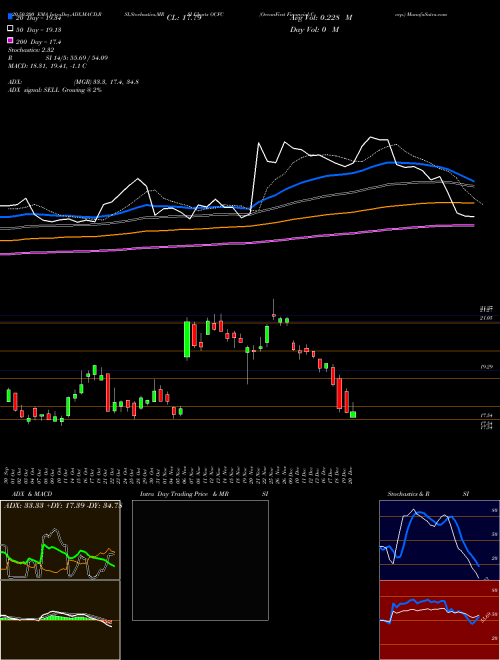This screenshot has height=660, width=500.
Task: Click the red-background RSI chart panel
Action: point(439,620)
